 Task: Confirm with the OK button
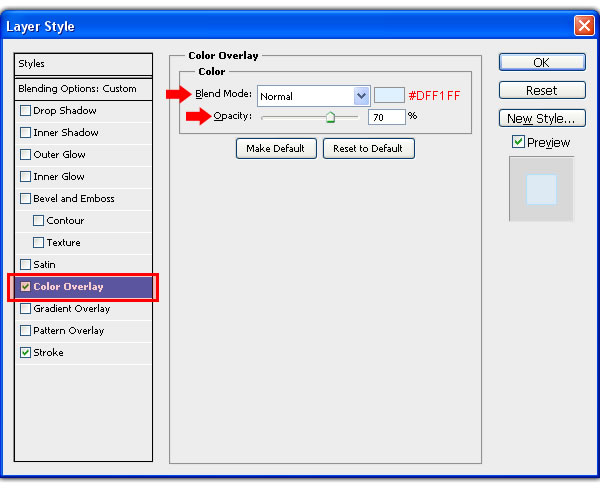click(x=542, y=62)
